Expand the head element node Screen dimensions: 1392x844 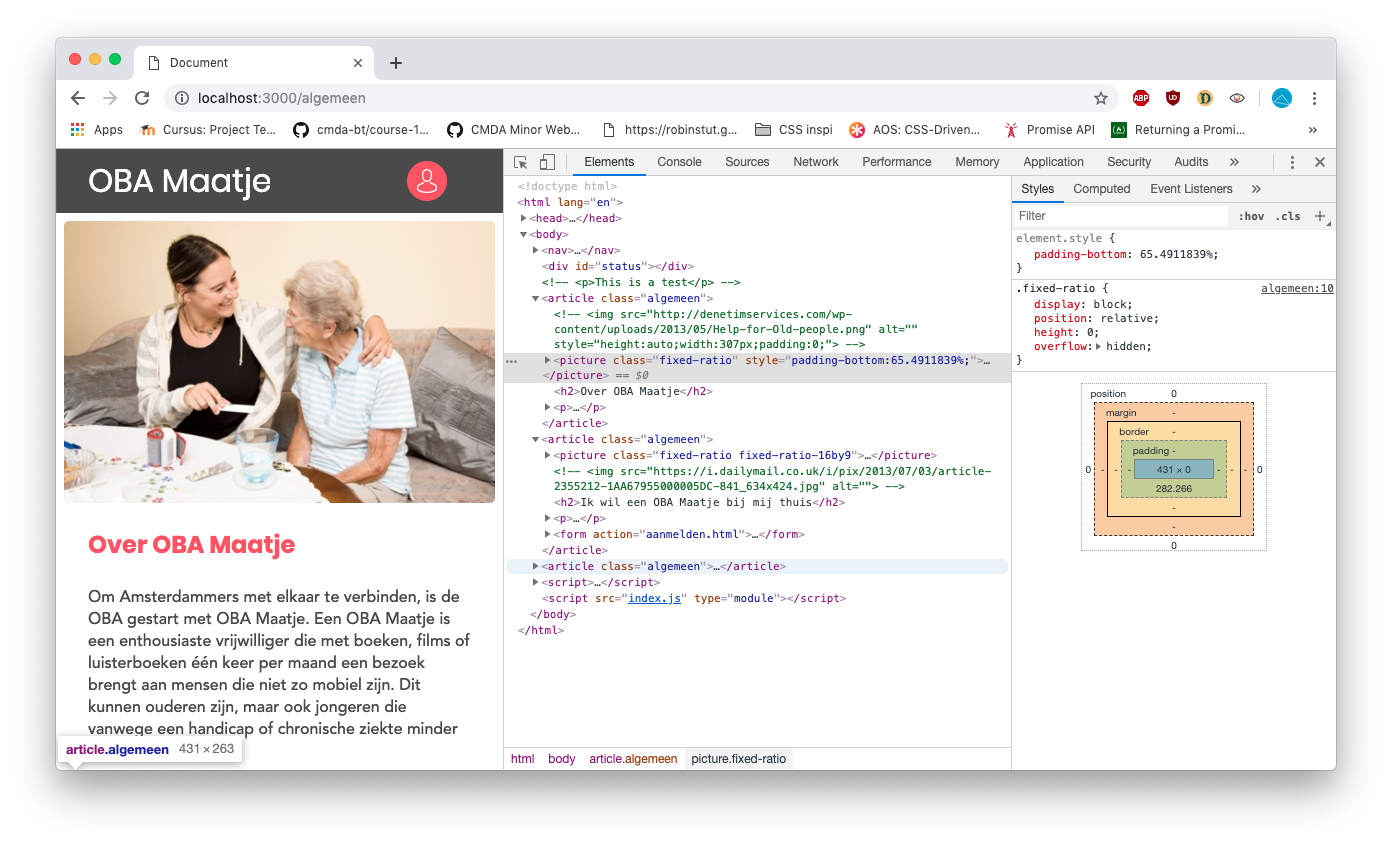(x=524, y=218)
